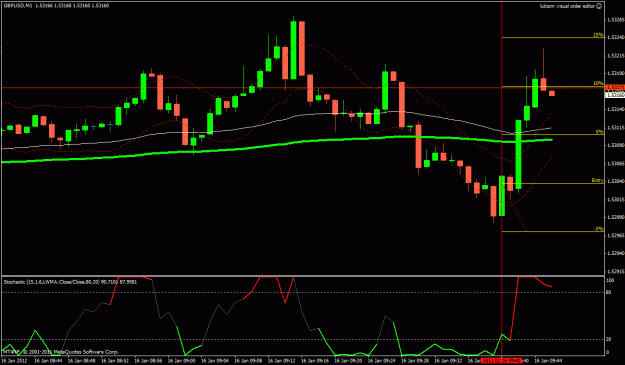
Task: Select the -5% yellow stop line label
Action: (599, 229)
